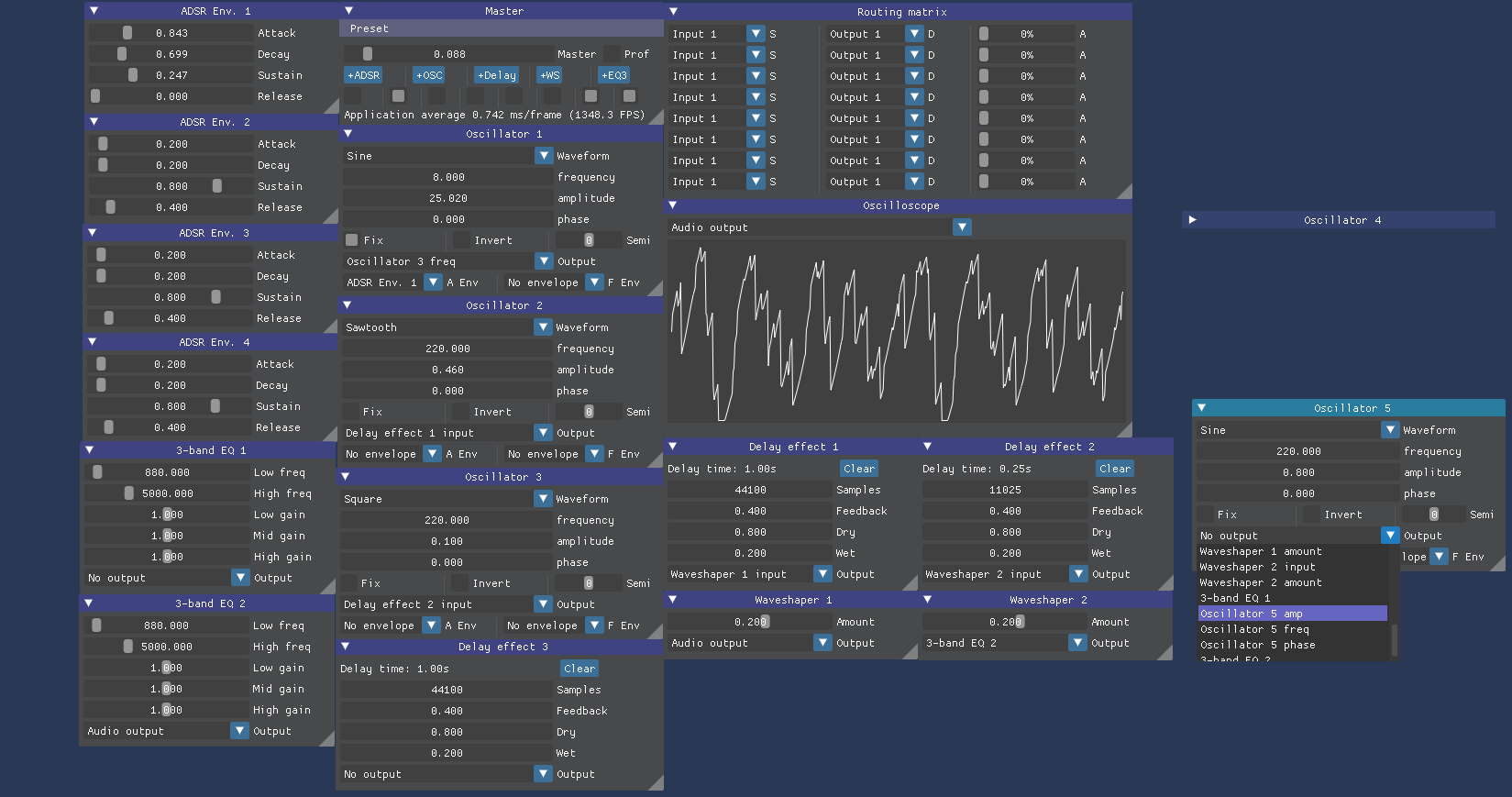Collapse the Oscilloscope window triangle
The image size is (1512, 797).
(673, 205)
